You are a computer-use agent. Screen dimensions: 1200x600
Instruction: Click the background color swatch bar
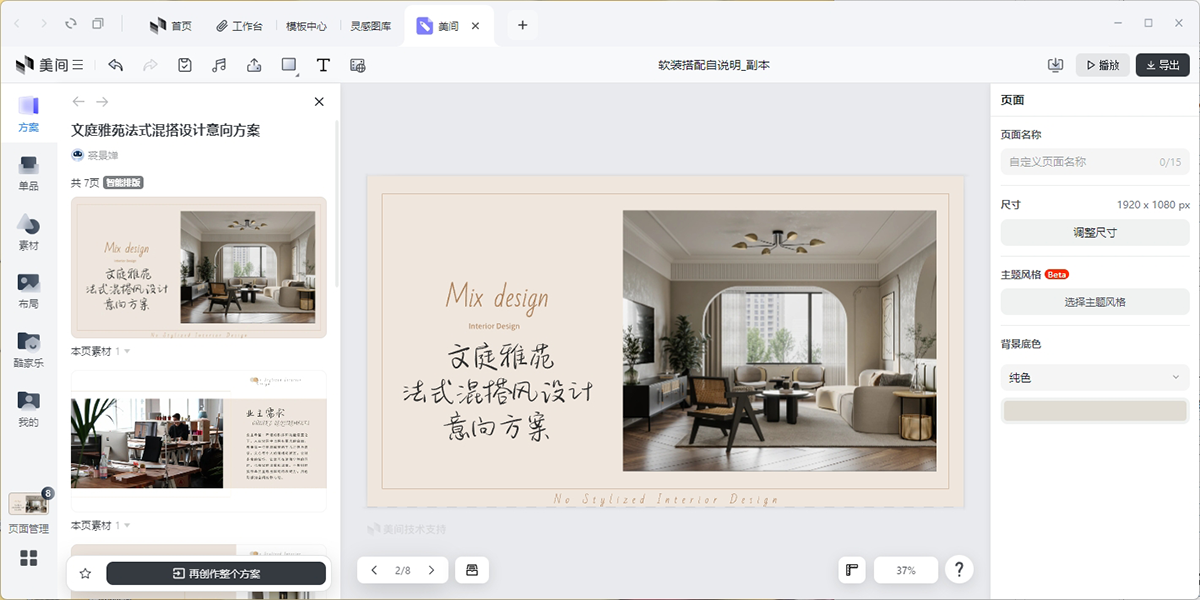(x=1094, y=411)
